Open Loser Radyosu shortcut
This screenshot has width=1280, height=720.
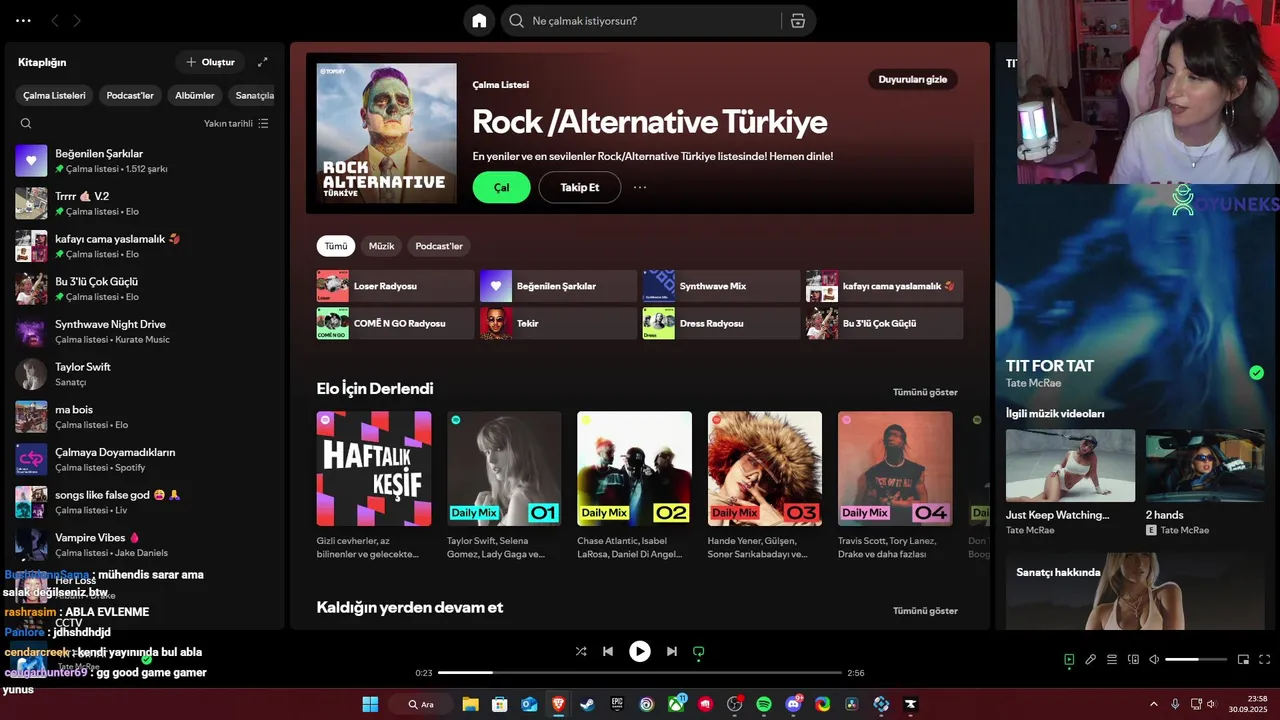[x=396, y=286]
